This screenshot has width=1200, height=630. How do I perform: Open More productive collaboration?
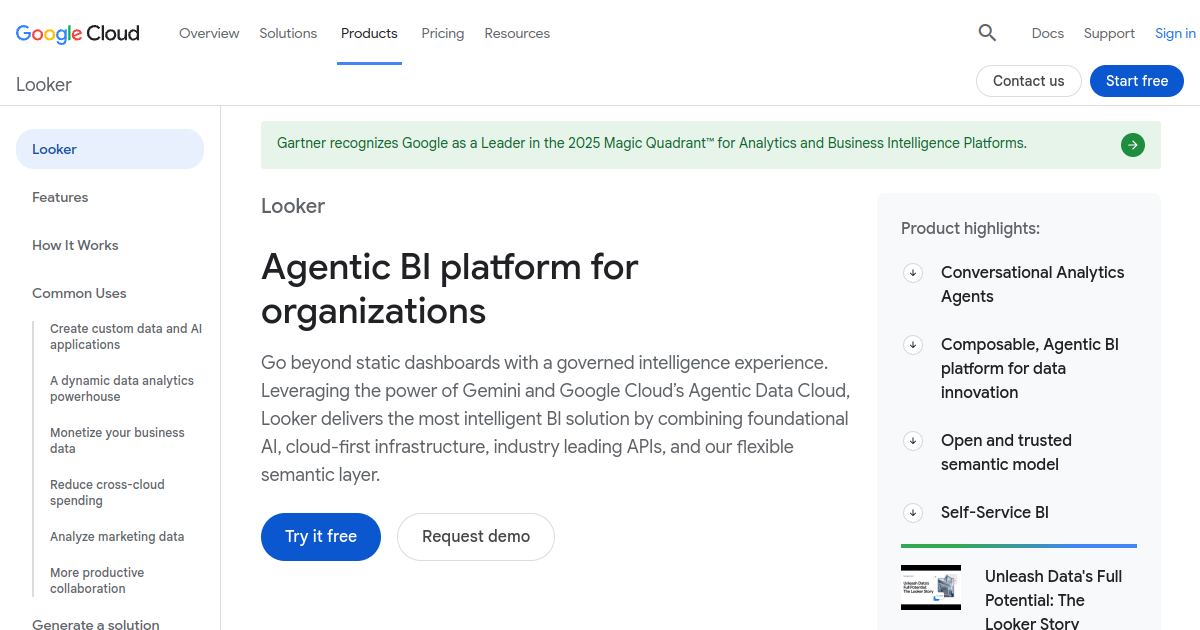[97, 581]
